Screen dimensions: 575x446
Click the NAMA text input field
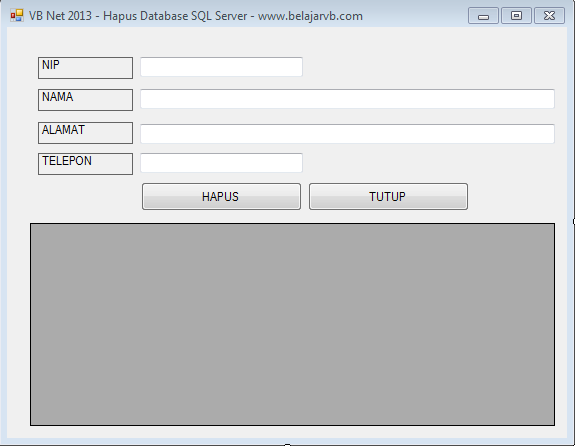point(347,99)
